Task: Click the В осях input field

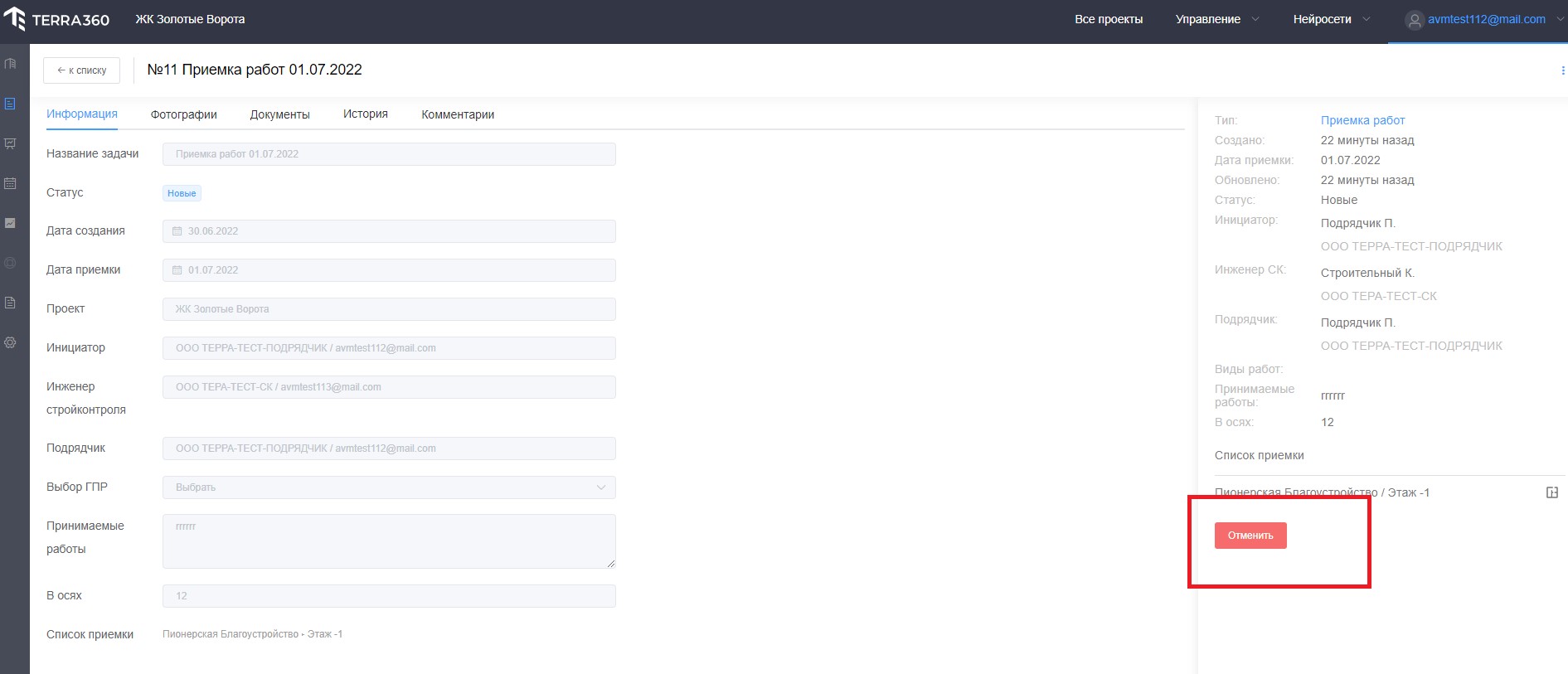Action: coord(389,596)
